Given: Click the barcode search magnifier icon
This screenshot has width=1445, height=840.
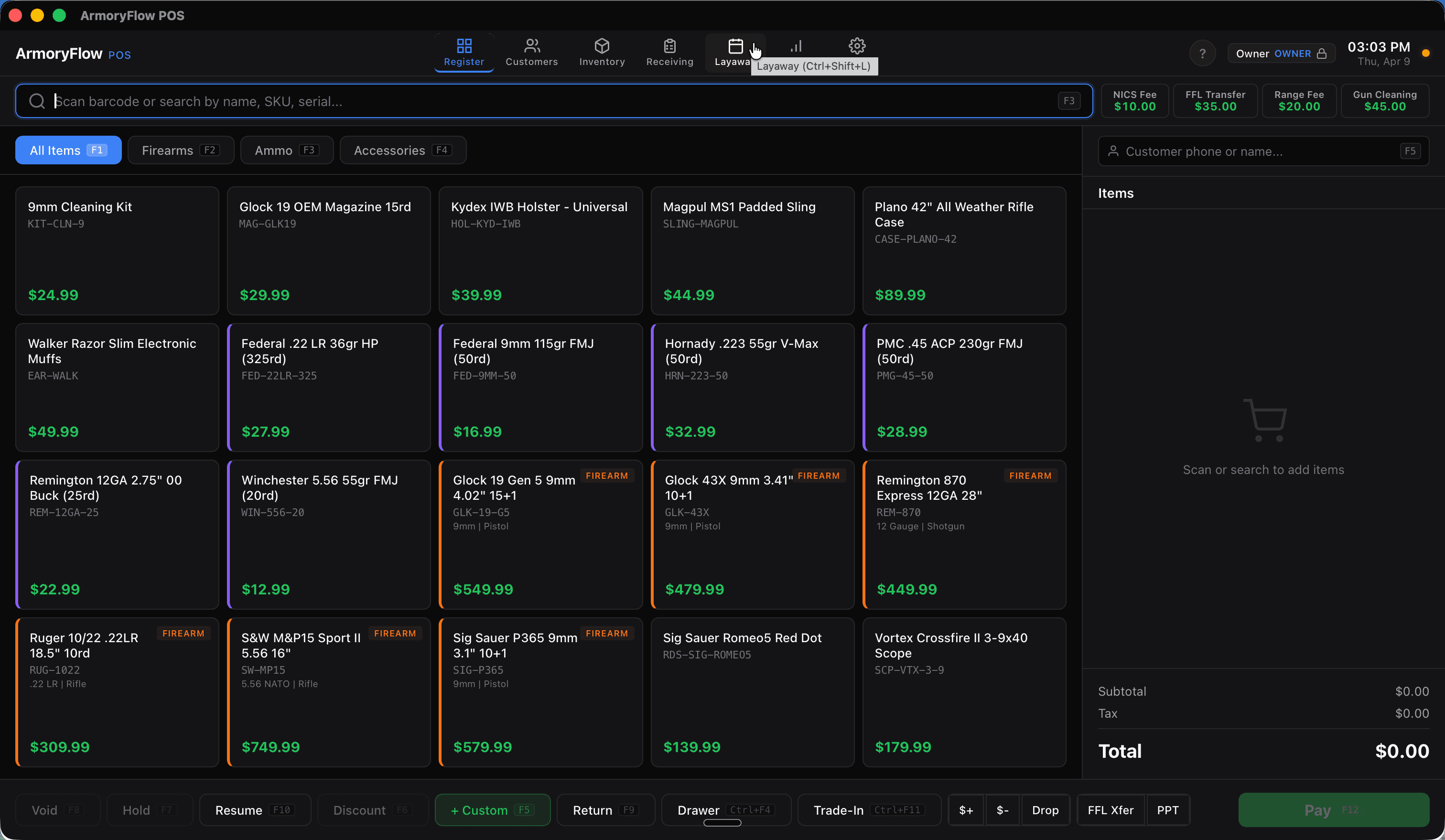Looking at the screenshot, I should pyautogui.click(x=37, y=100).
